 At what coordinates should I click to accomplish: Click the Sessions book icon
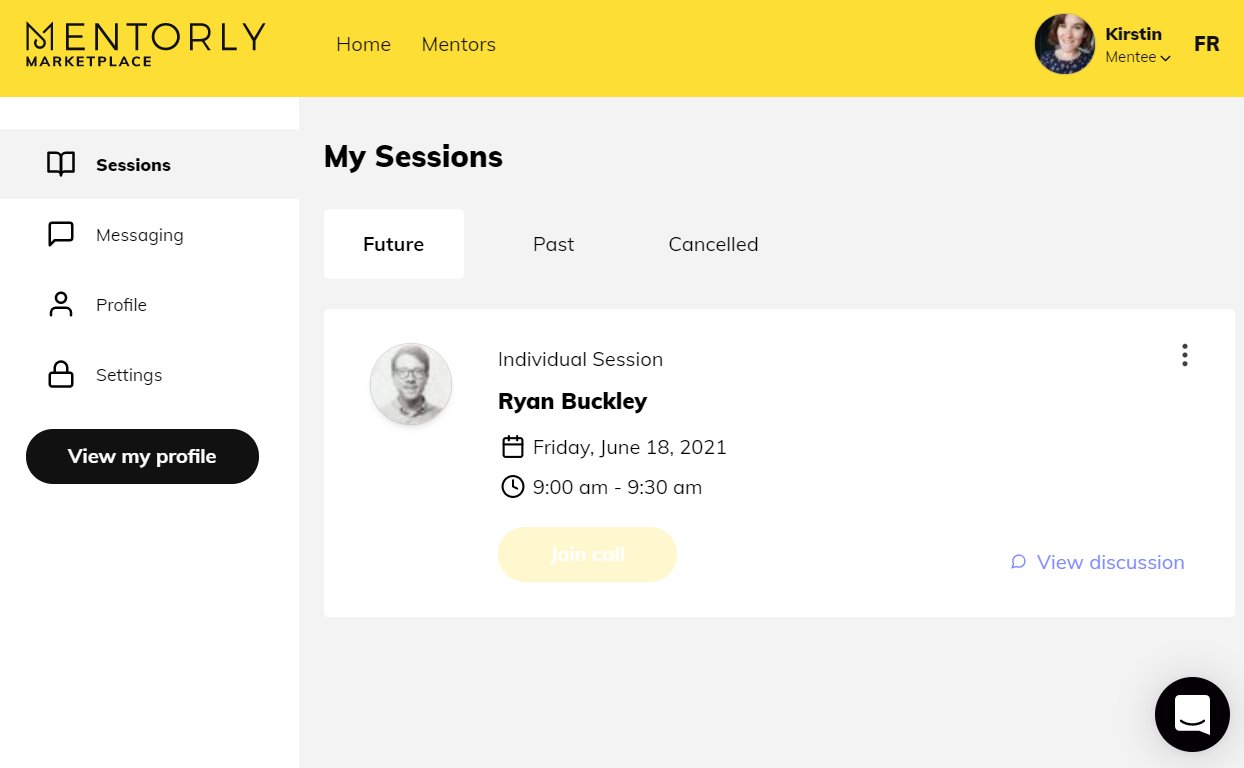pyautogui.click(x=61, y=164)
